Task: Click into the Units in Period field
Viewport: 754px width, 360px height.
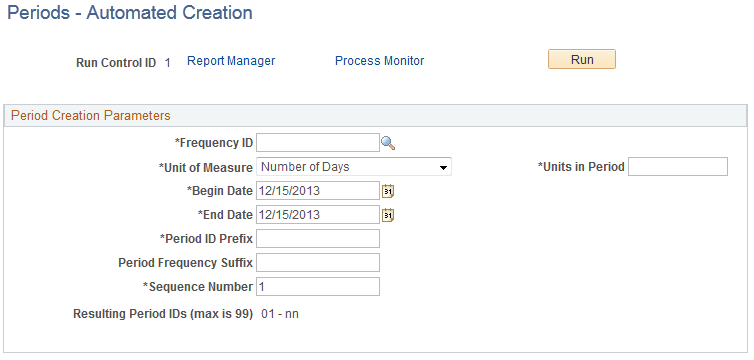Action: 678,167
